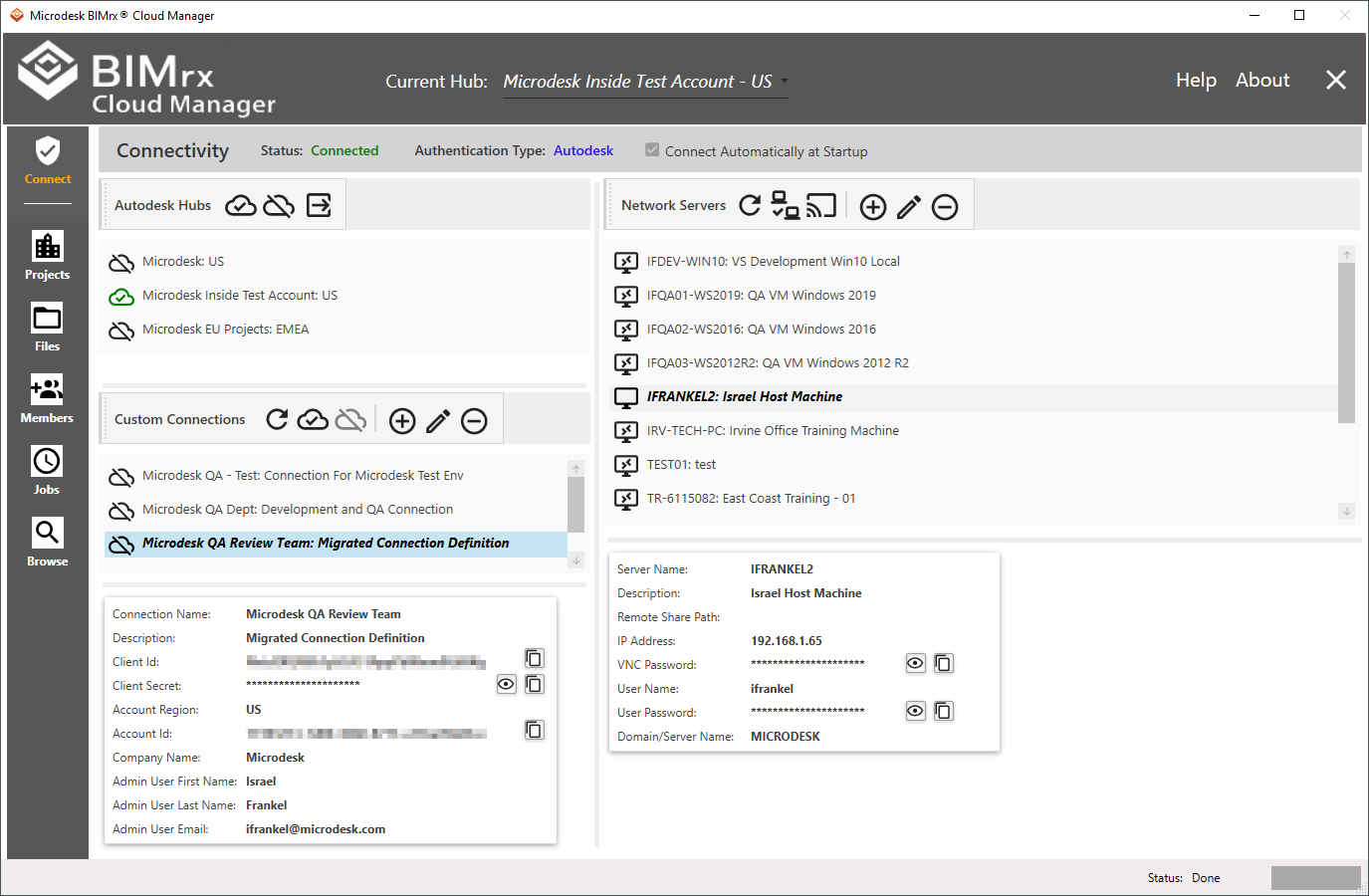Open the Browse section in sidebar
Image resolution: width=1369 pixels, height=896 pixels.
(47, 543)
